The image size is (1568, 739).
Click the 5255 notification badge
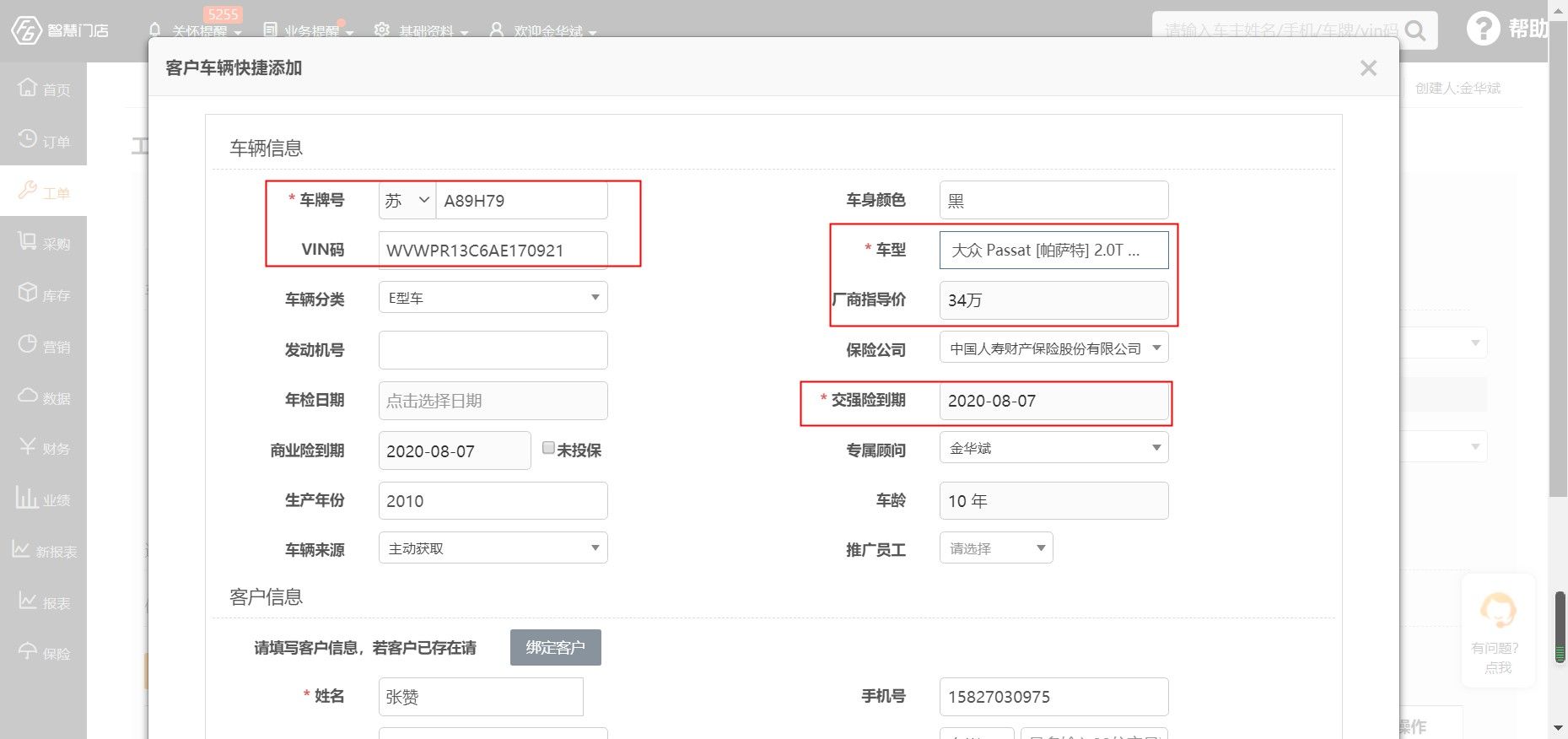[x=223, y=14]
